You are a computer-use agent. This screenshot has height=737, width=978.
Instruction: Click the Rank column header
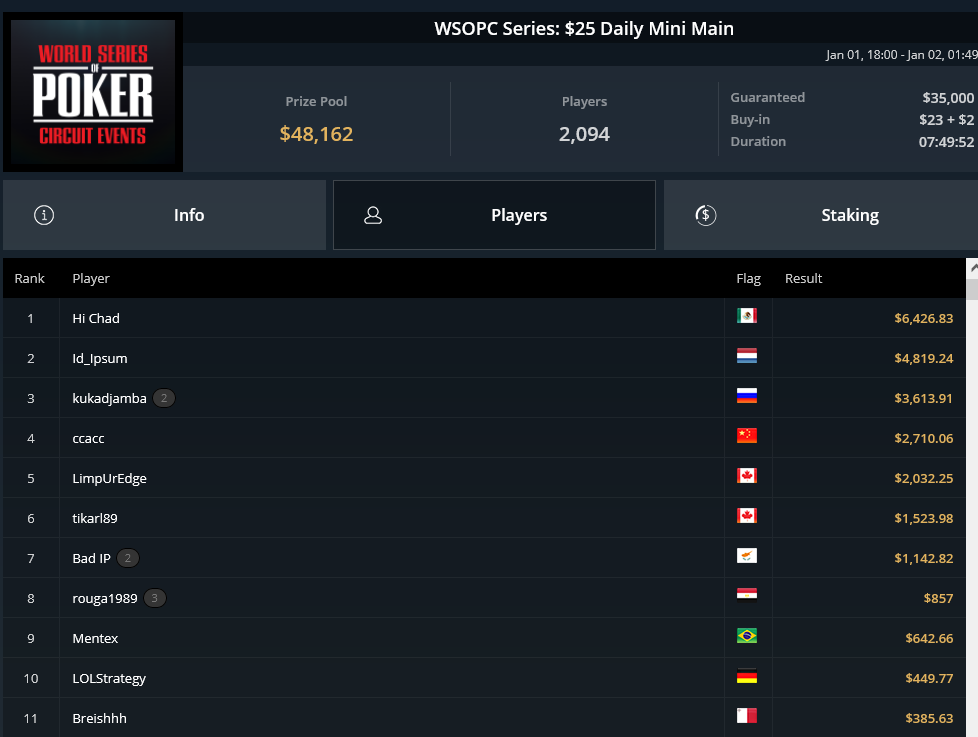[x=29, y=278]
